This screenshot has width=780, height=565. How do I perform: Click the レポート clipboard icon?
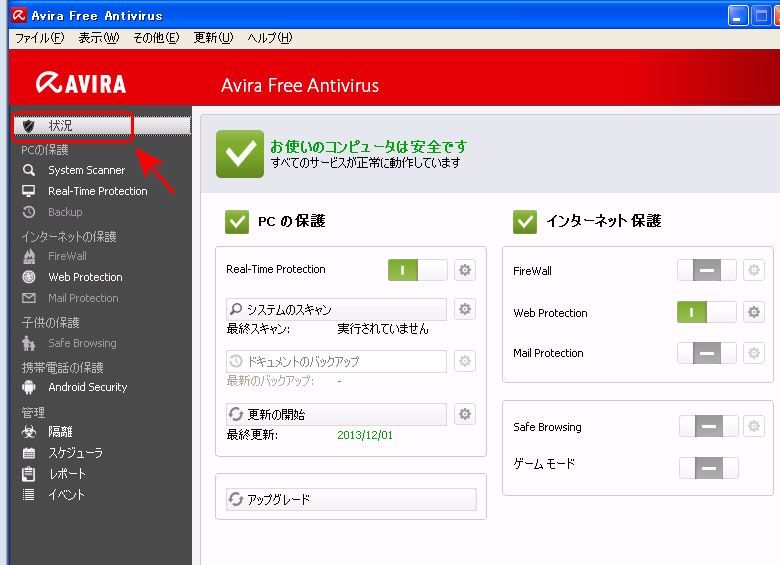pos(29,473)
